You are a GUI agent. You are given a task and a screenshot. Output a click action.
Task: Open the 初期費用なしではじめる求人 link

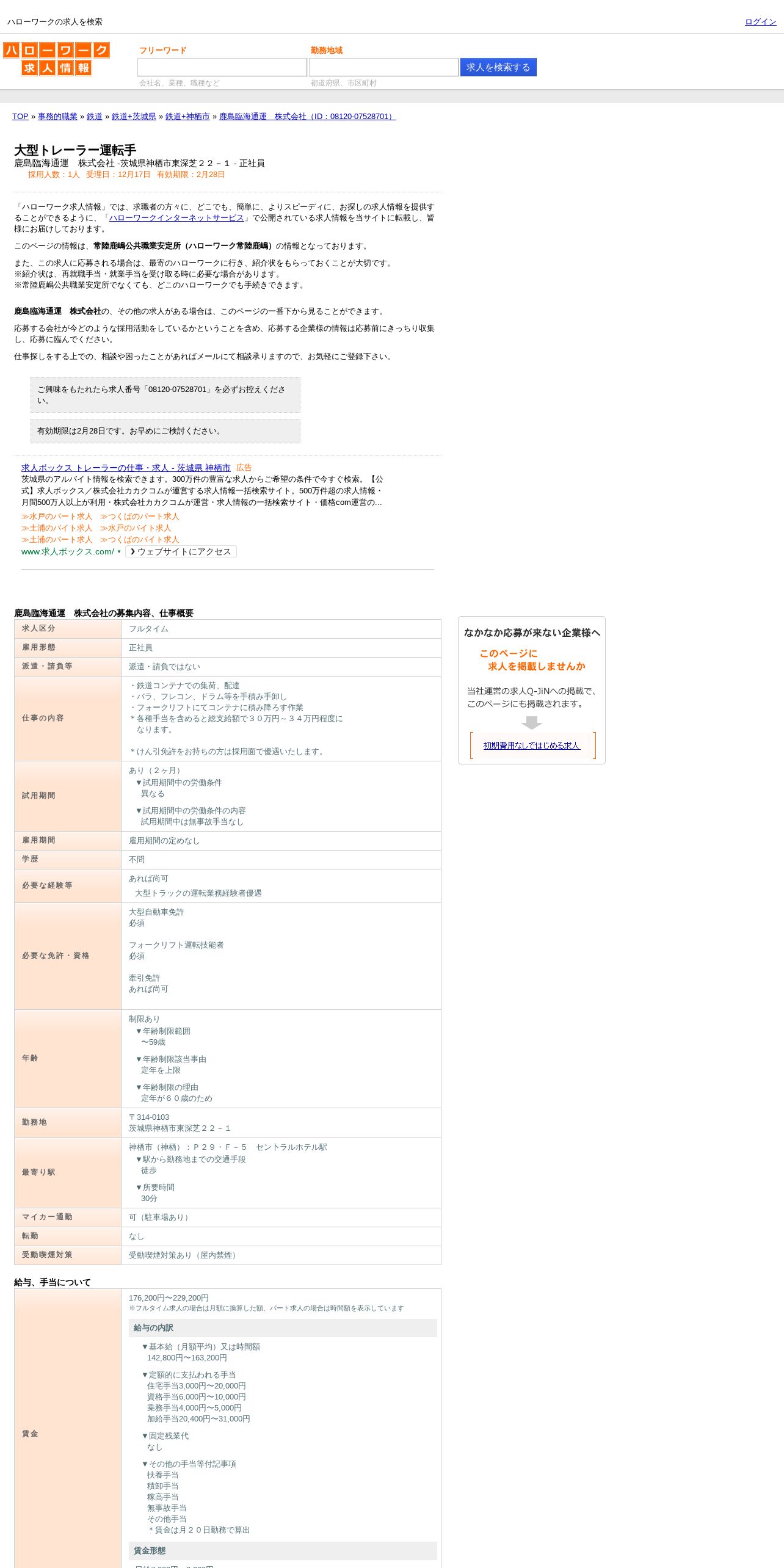pyautogui.click(x=531, y=746)
